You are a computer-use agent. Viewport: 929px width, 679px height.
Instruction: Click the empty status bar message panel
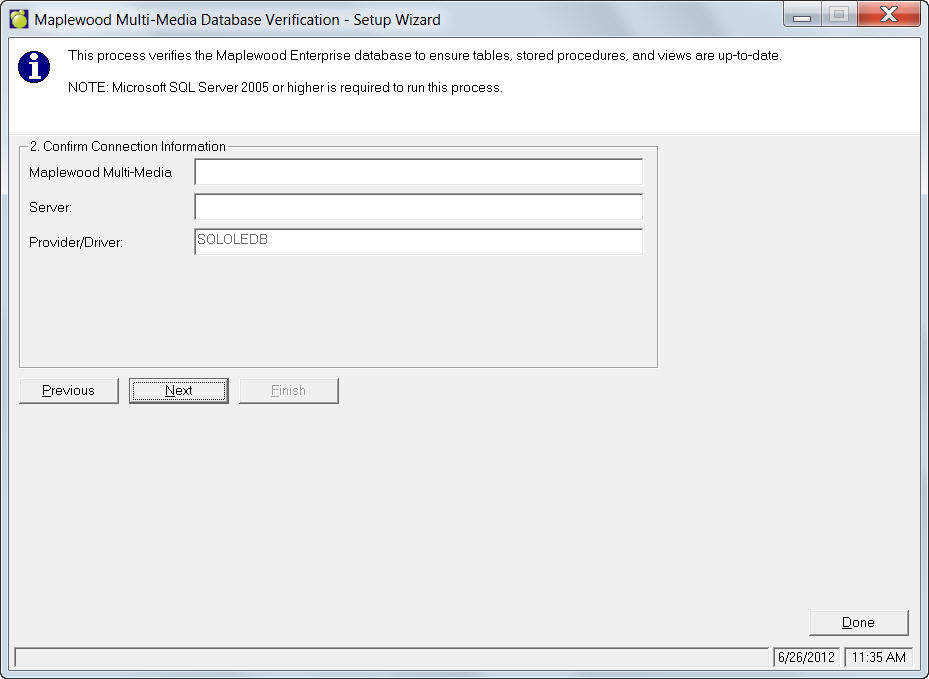tap(390, 657)
